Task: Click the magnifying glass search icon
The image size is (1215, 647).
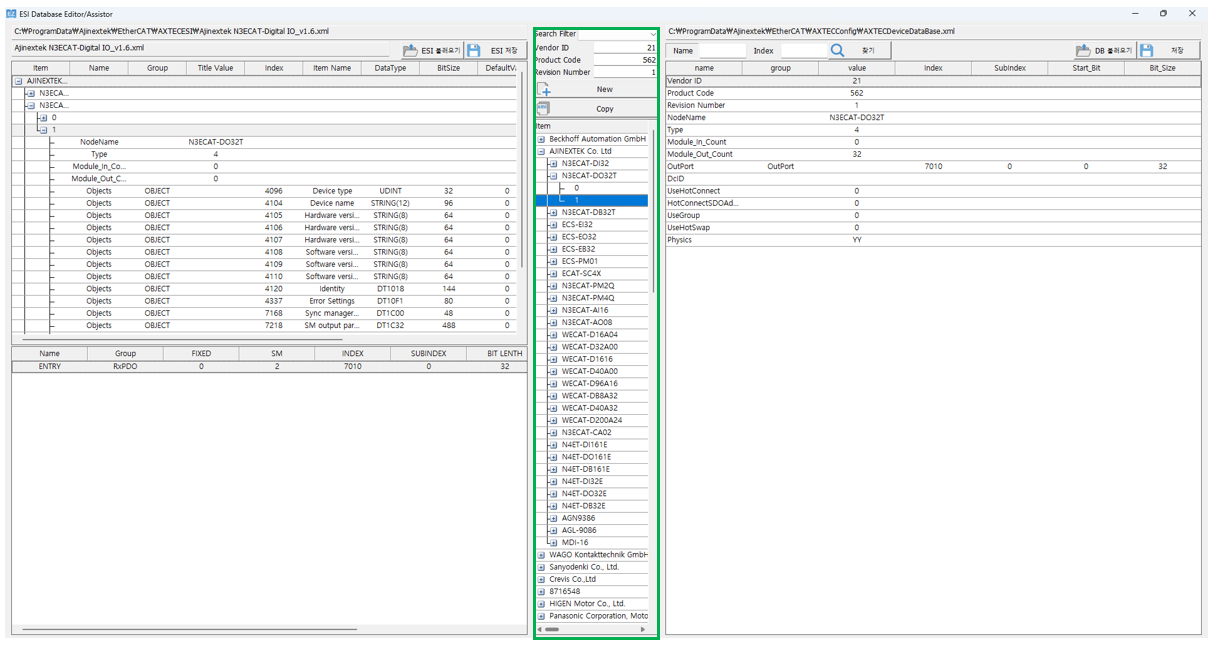Action: (837, 50)
